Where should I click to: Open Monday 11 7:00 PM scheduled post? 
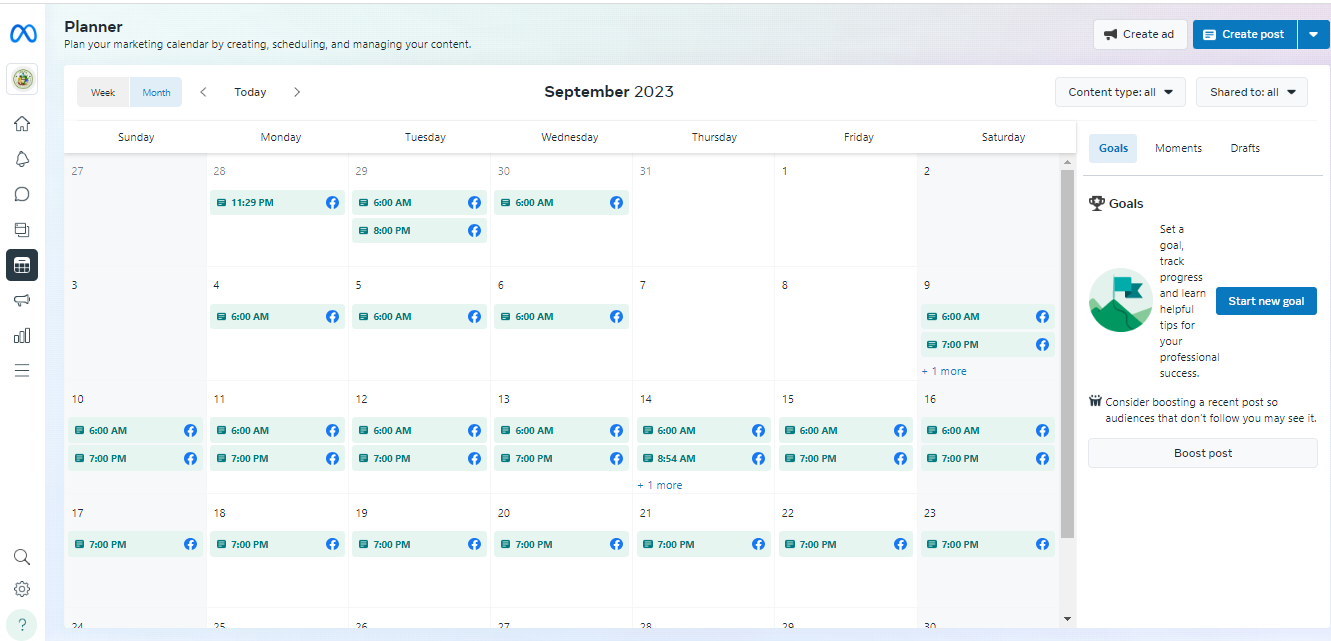[x=277, y=458]
